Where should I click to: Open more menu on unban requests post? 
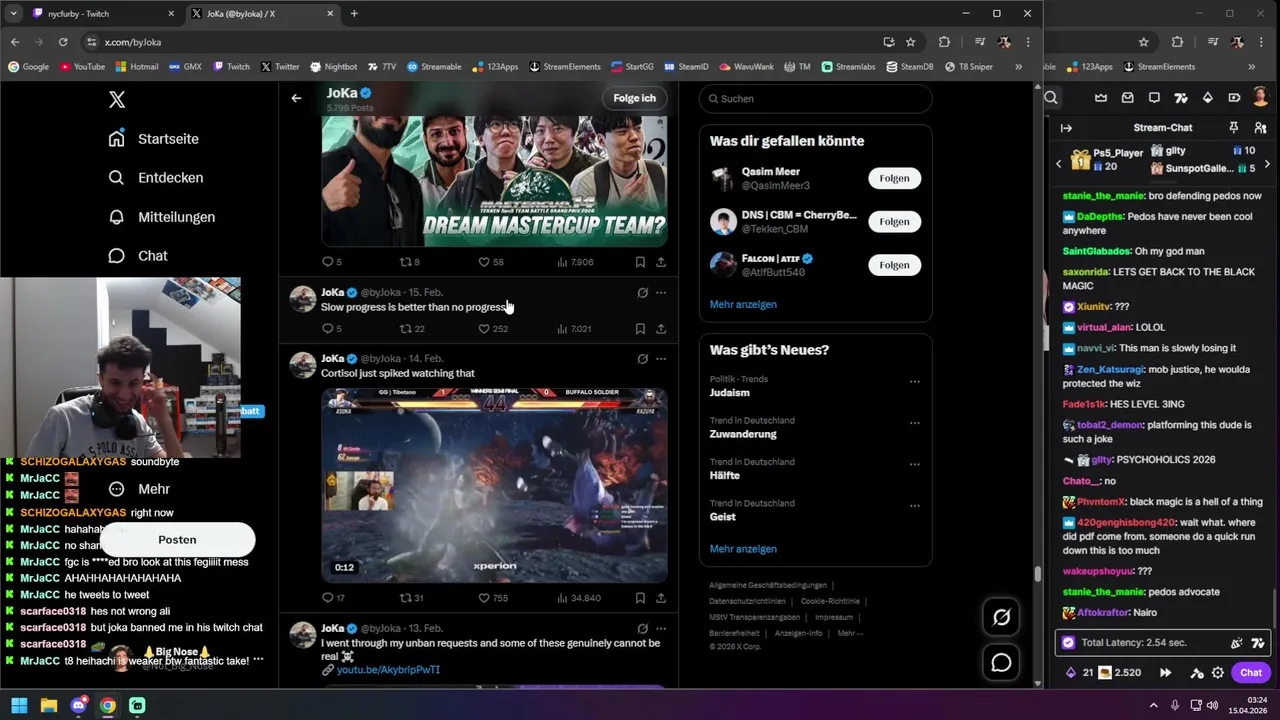point(661,629)
